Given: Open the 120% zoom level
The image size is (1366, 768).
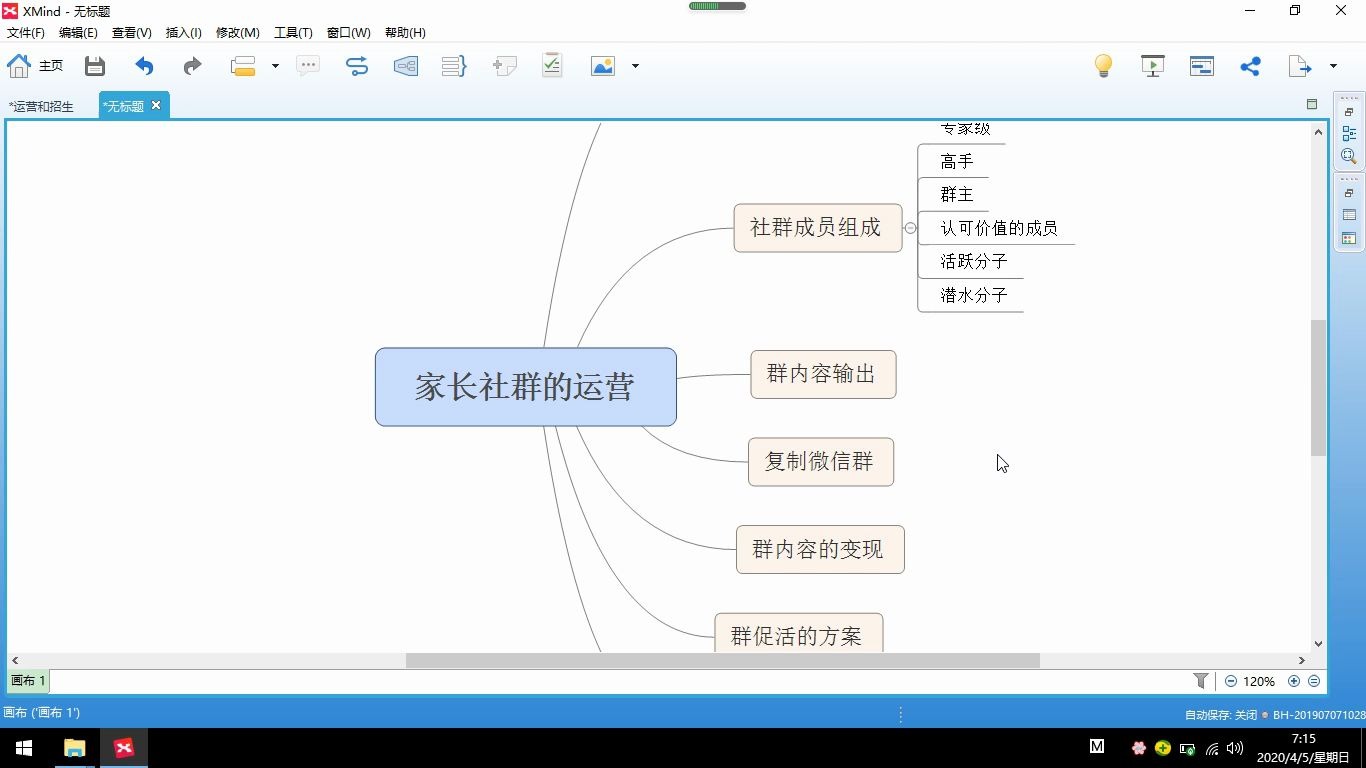Looking at the screenshot, I should [1259, 681].
